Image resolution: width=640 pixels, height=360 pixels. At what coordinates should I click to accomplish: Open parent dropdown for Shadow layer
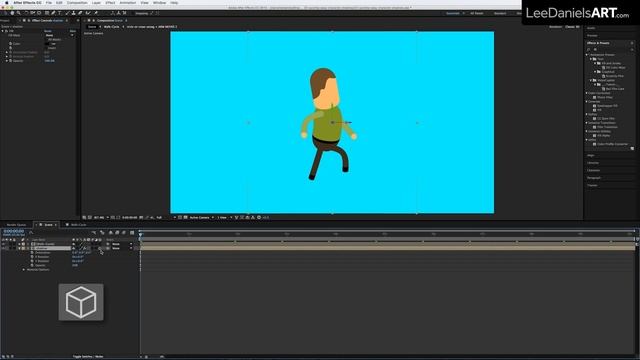click(x=122, y=248)
